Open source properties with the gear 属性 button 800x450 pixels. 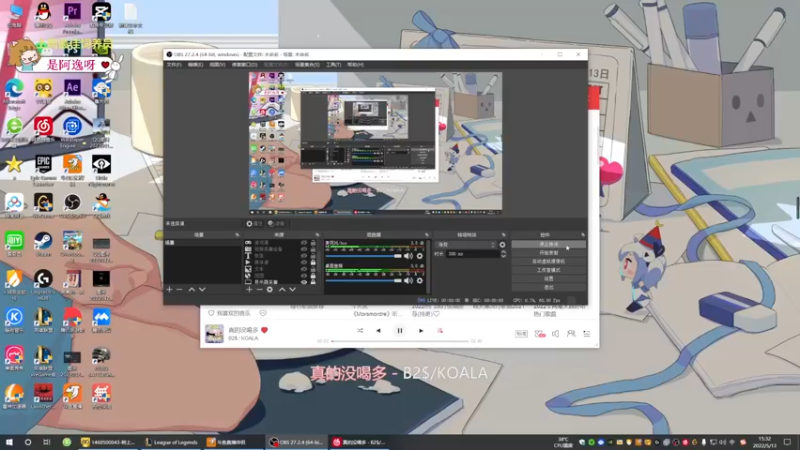coord(254,223)
